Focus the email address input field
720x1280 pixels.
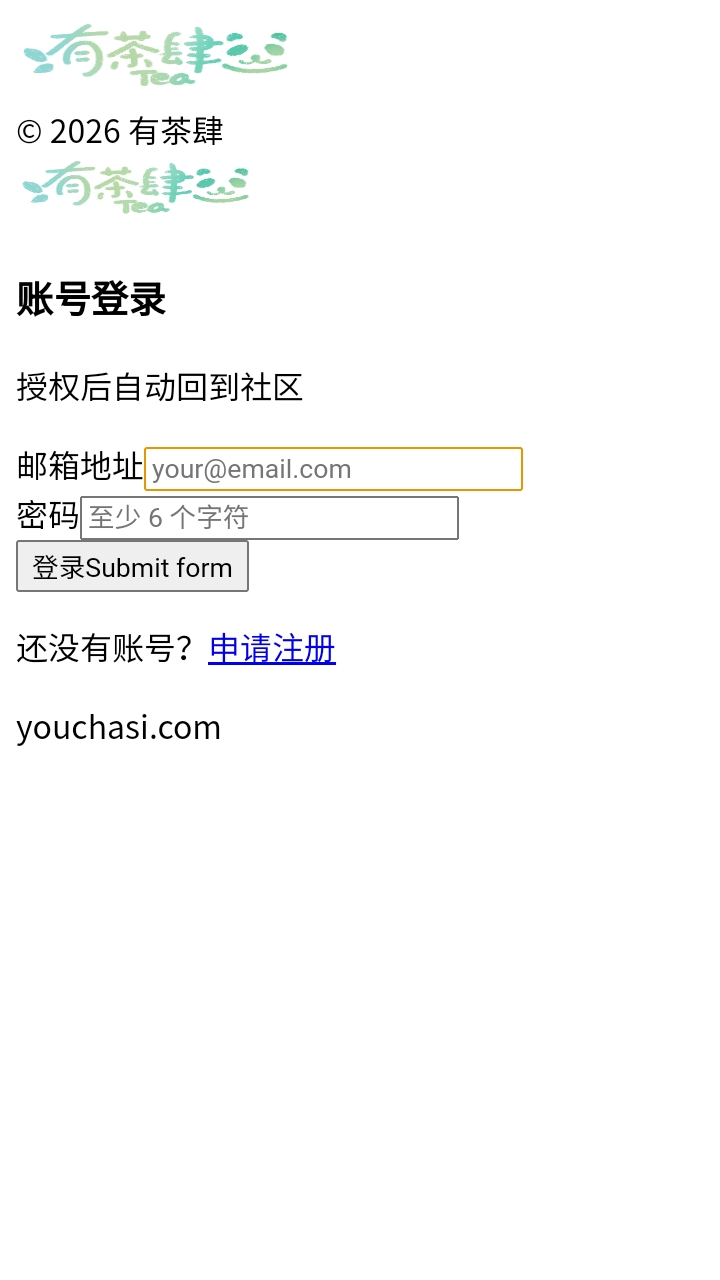tap(333, 469)
